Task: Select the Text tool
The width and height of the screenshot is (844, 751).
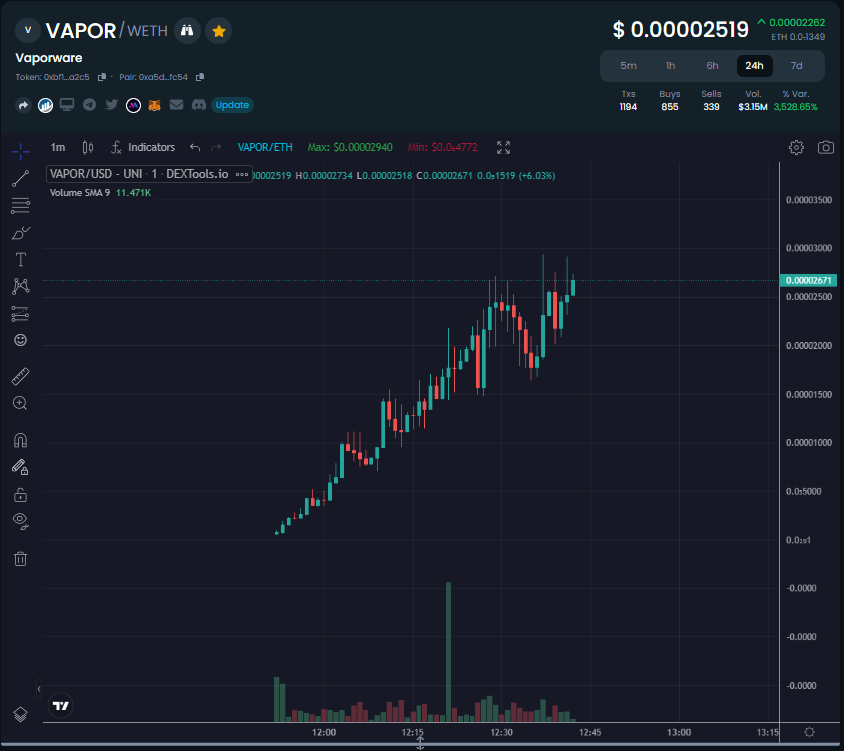Action: tap(20, 259)
